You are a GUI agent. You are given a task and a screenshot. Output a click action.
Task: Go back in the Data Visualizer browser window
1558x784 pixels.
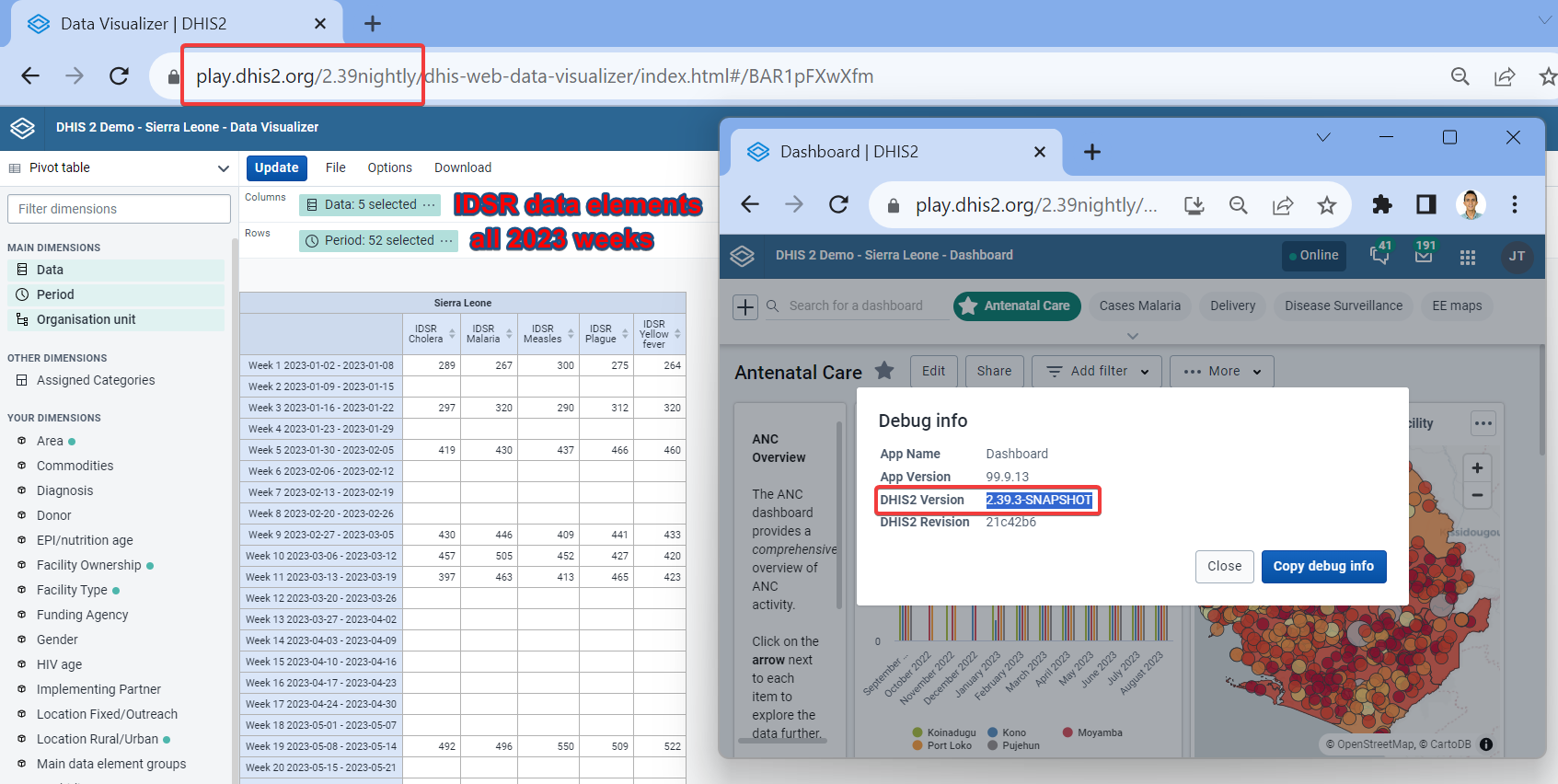pos(30,76)
